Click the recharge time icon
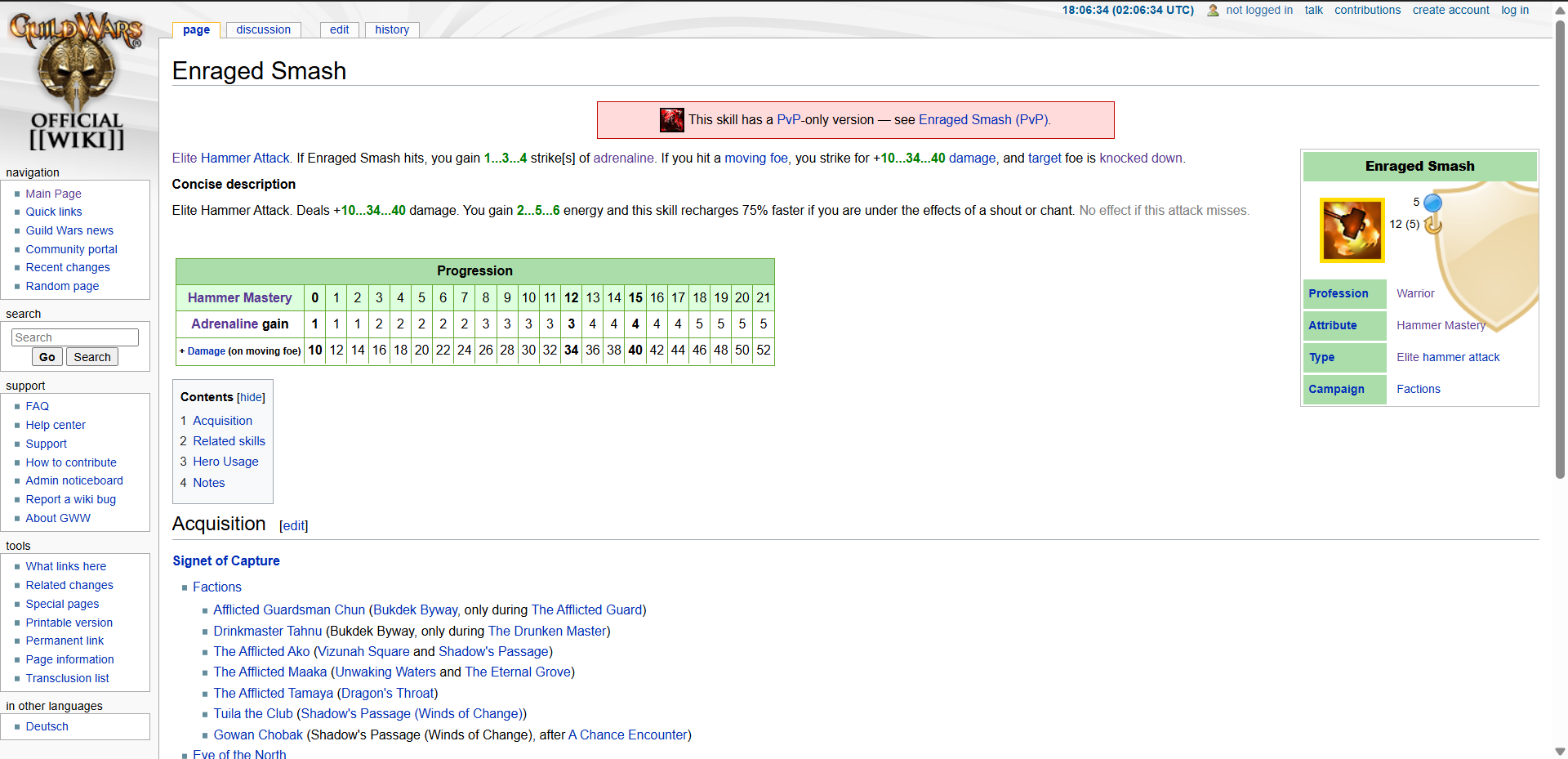1568x759 pixels. pyautogui.click(x=1433, y=224)
